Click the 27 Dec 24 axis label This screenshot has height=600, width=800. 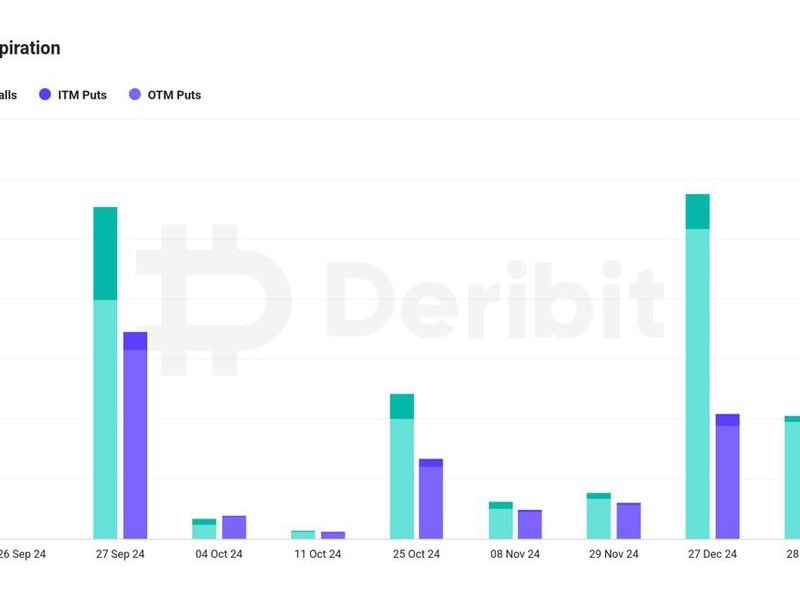[x=712, y=554]
